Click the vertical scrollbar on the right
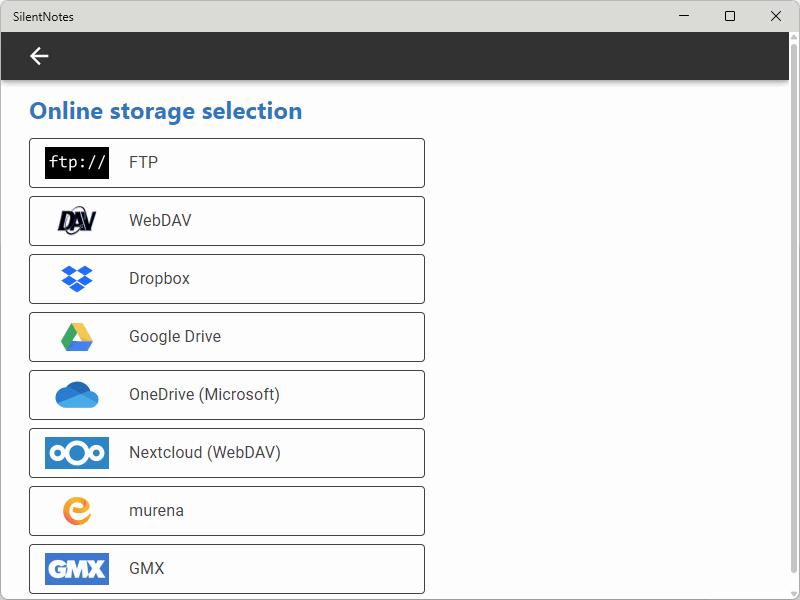 pyautogui.click(x=794, y=300)
